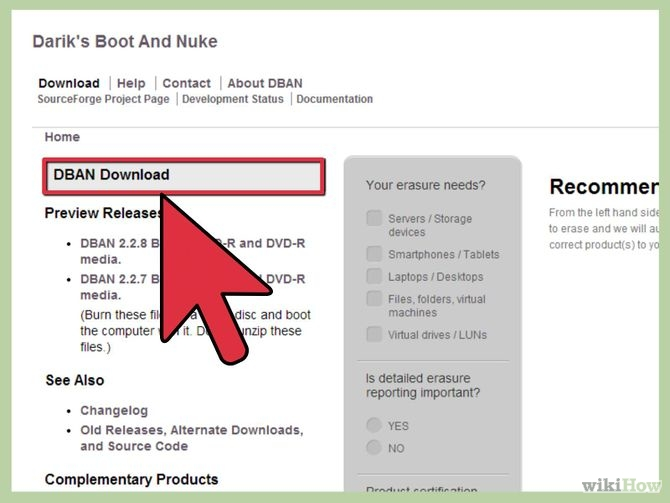Viewport: 670px width, 503px height.
Task: Check Laptops / Desktops option
Action: click(x=374, y=276)
